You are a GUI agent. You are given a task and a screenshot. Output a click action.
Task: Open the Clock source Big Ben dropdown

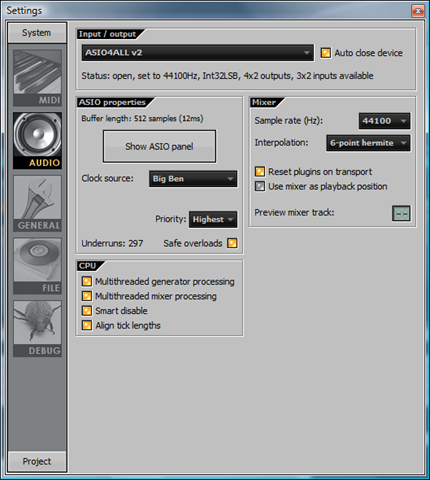193,179
